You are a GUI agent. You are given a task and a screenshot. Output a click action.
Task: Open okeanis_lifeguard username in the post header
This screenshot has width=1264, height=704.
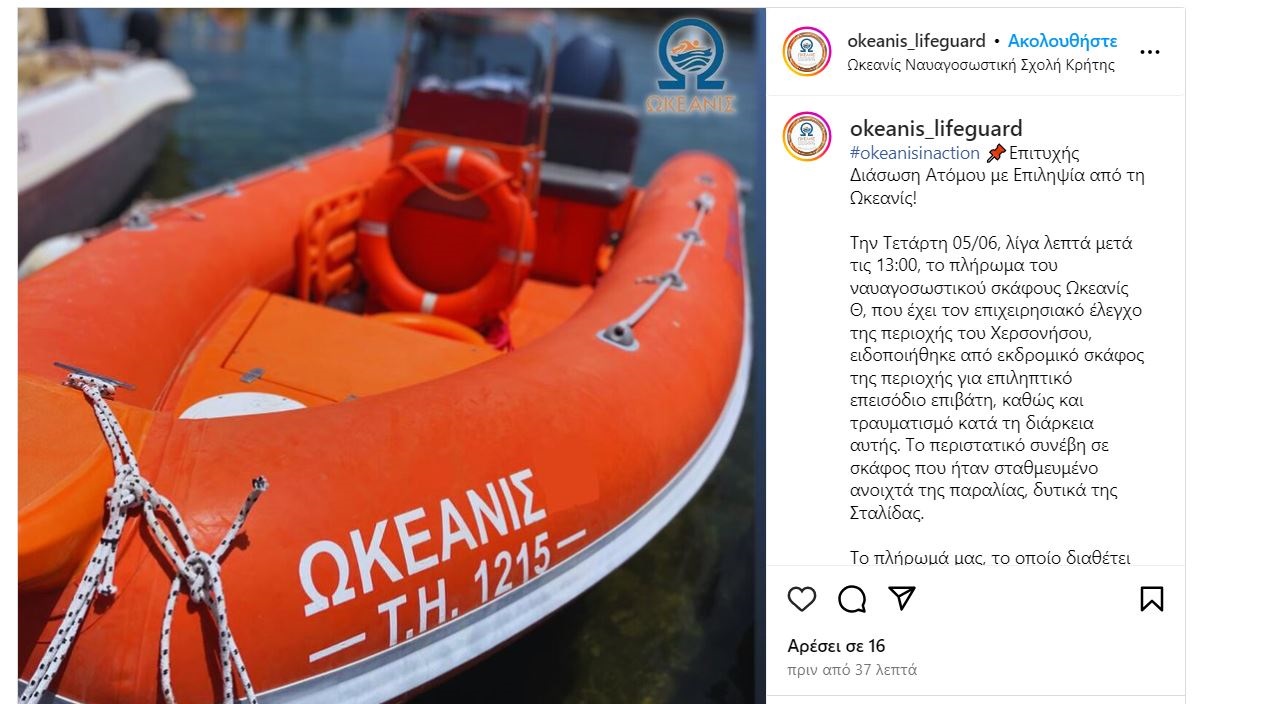[916, 41]
